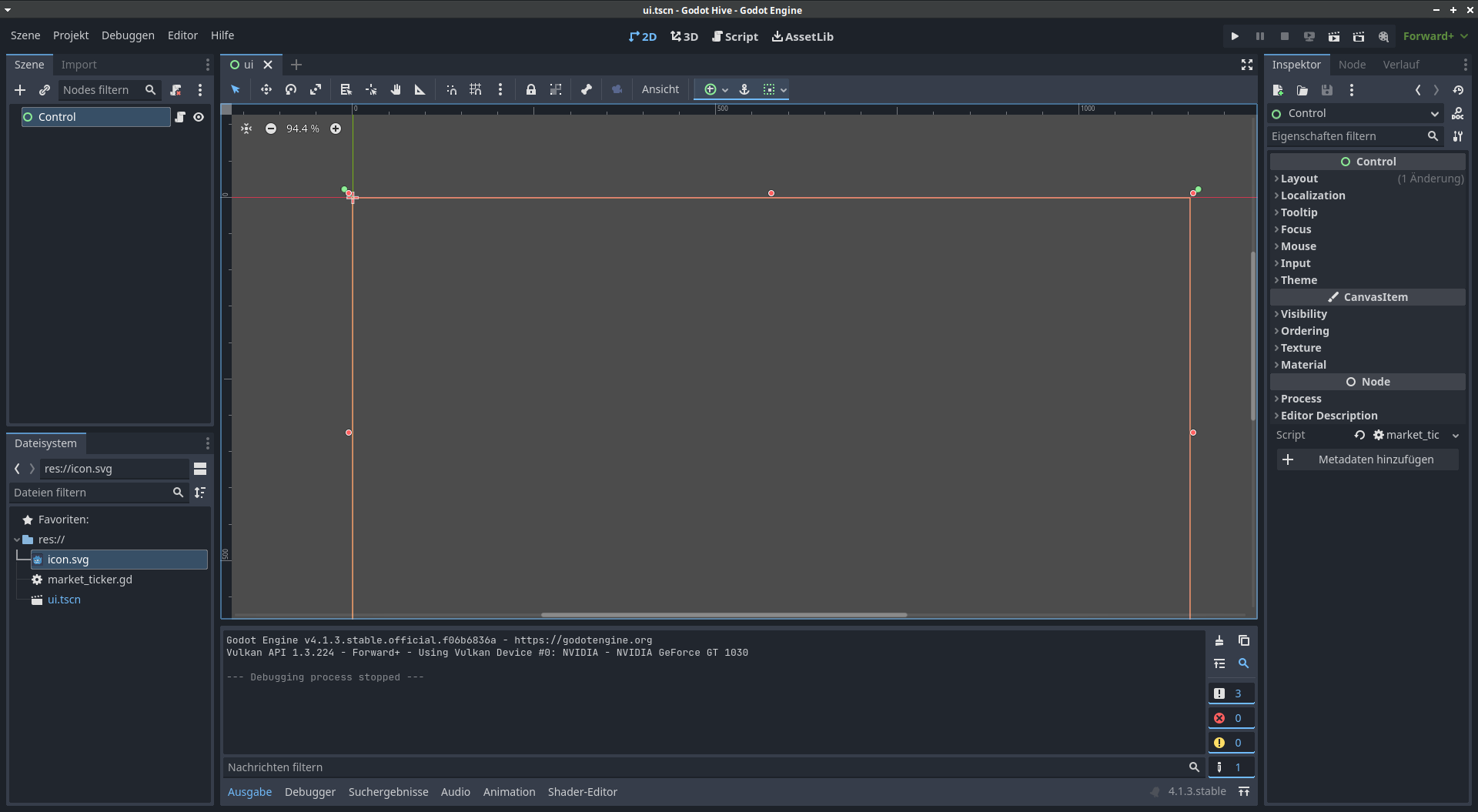Open the script property dropdown arrow
This screenshot has height=812, width=1478.
pos(1456,436)
